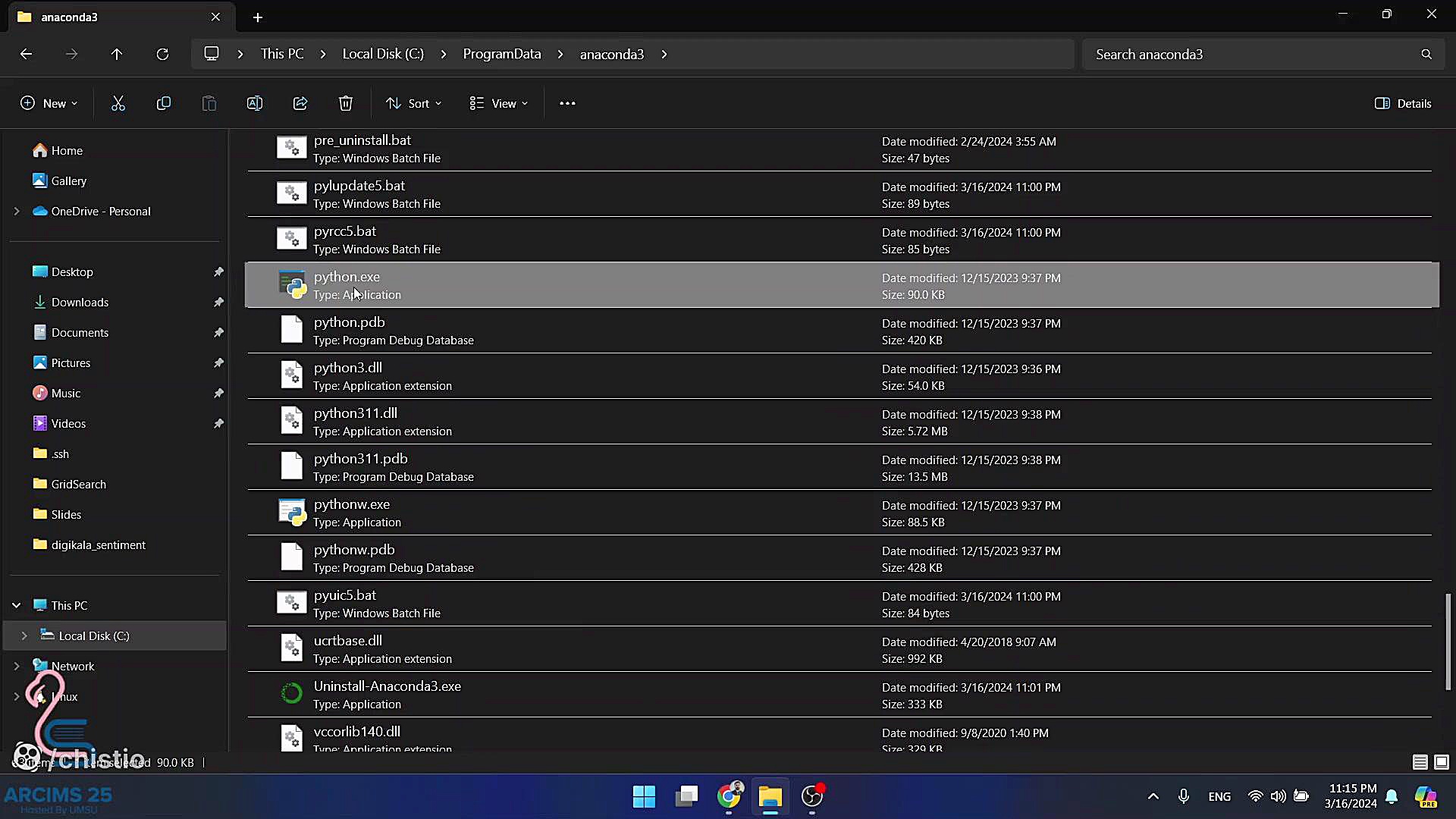Click the Forward navigation arrow
Screen dimensions: 1456x819
click(71, 54)
